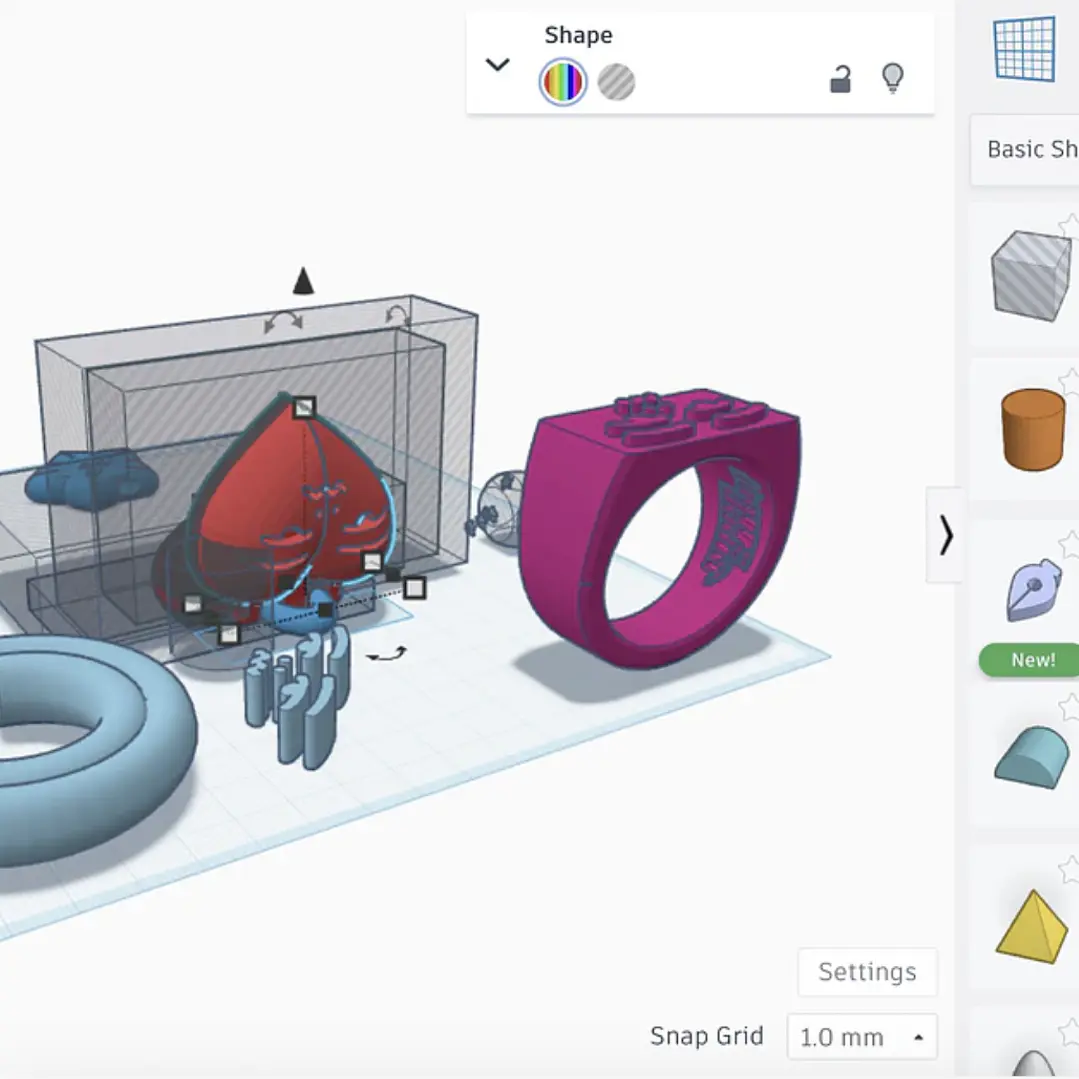Click the curved rotation arrow above box
Screen dimensions: 1079x1079
point(284,321)
